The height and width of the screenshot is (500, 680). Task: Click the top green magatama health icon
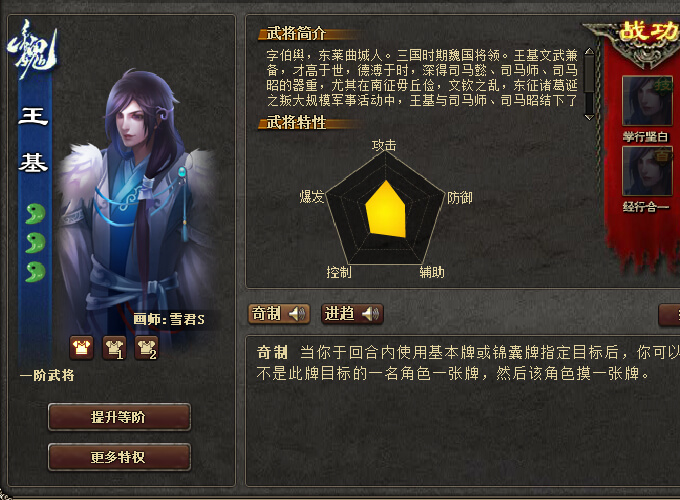(x=35, y=213)
